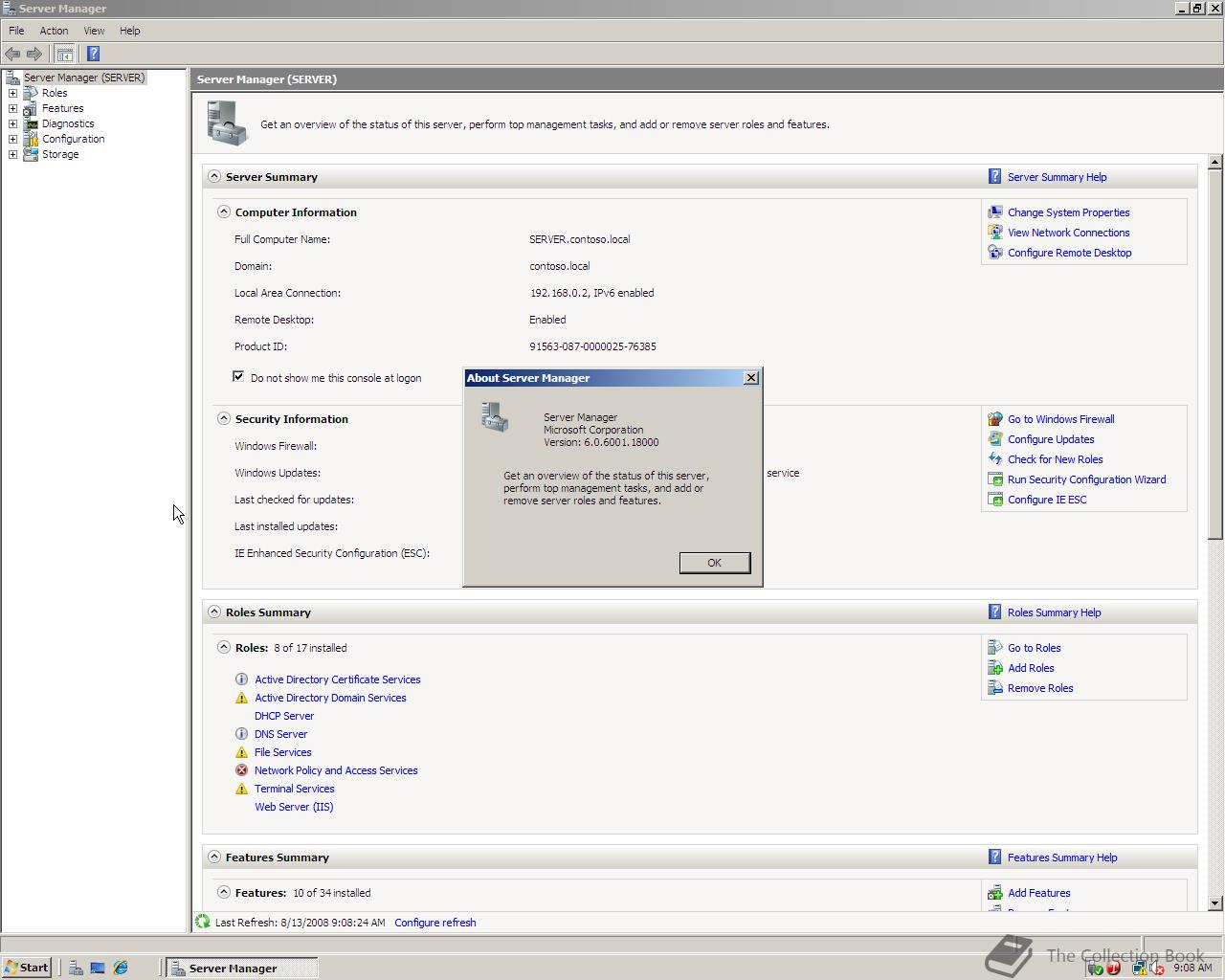Click the warning icon beside Terminal Services
The width and height of the screenshot is (1225, 980).
[241, 789]
